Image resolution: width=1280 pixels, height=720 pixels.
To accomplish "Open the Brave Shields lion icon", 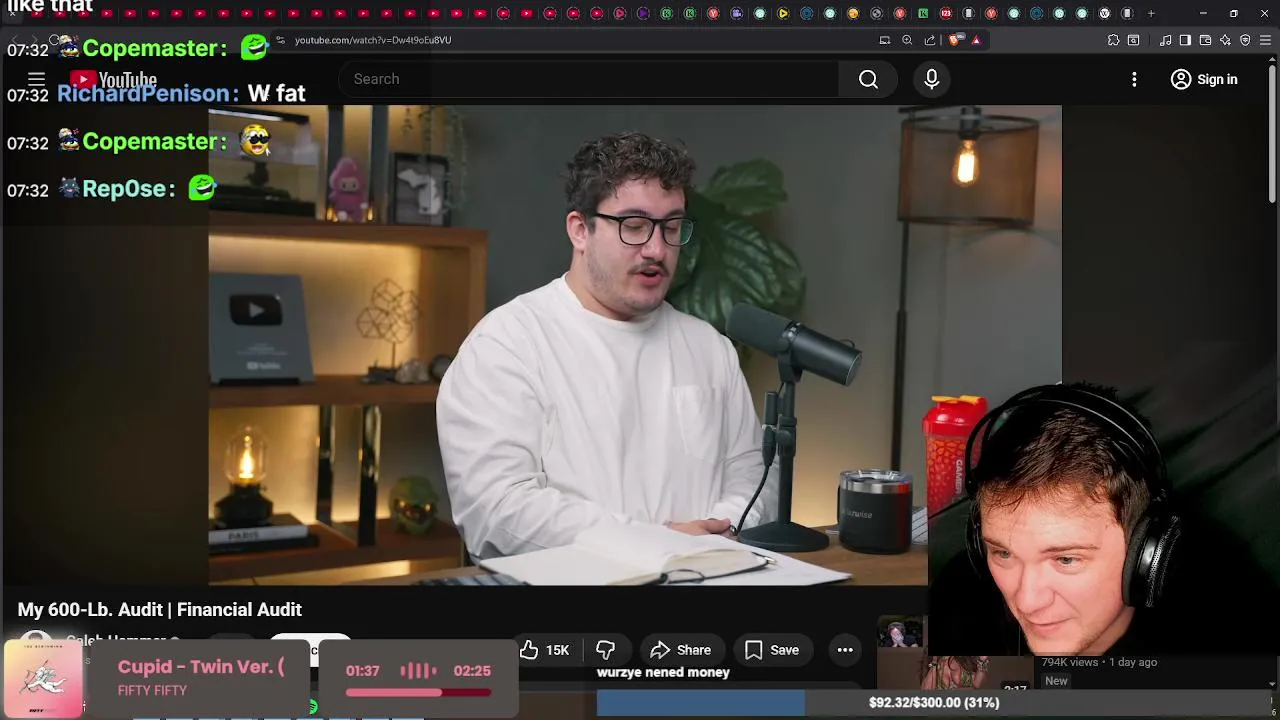I will pos(956,40).
